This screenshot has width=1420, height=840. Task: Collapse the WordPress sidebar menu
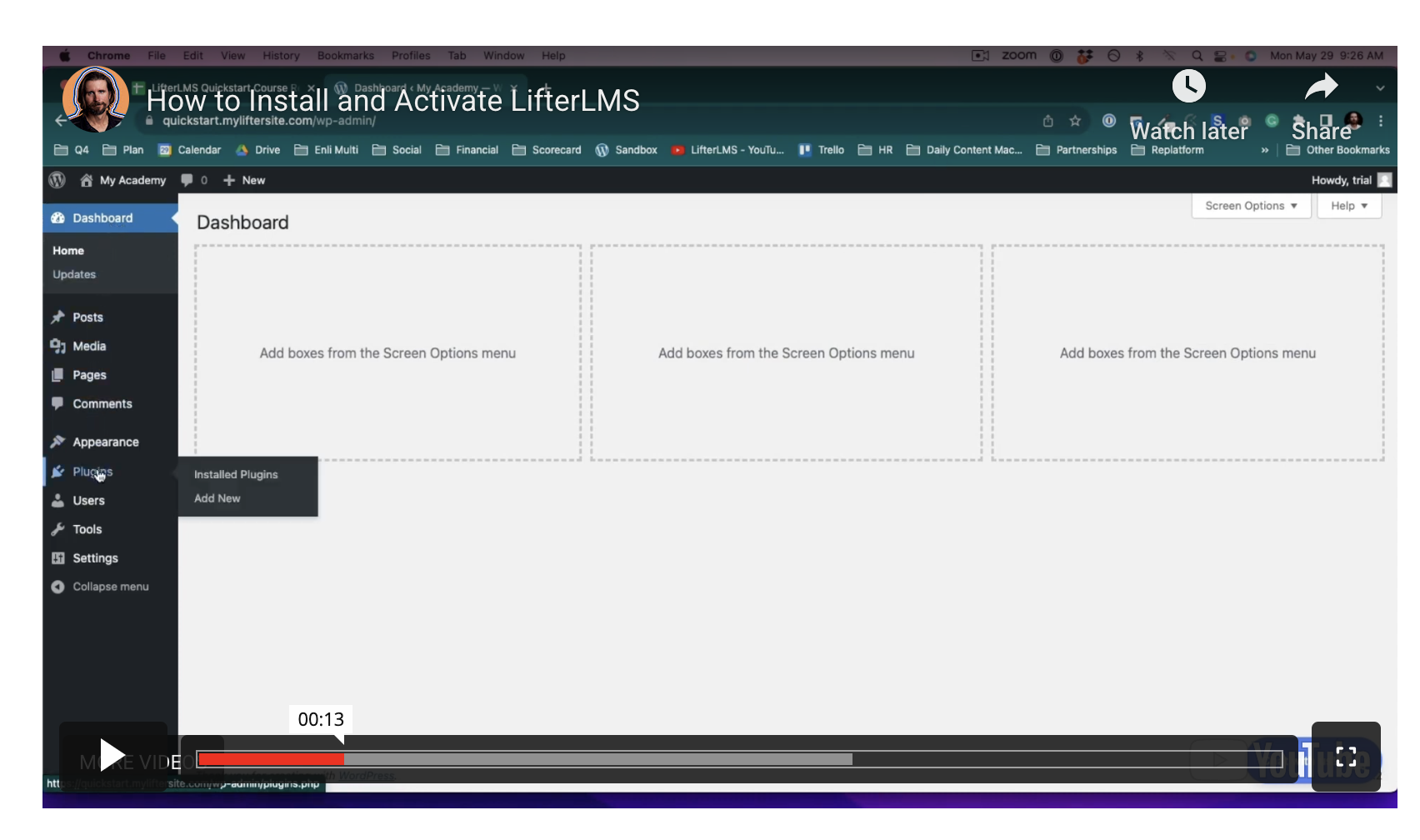[110, 587]
